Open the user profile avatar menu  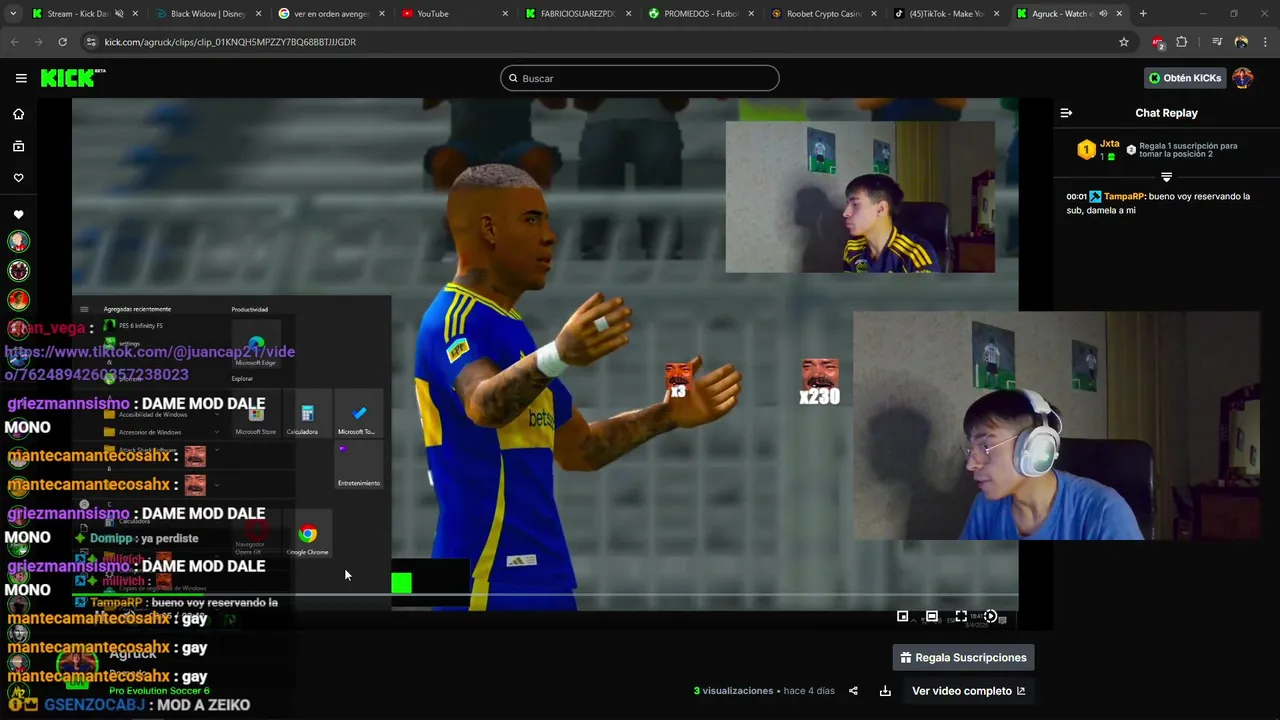coord(1243,78)
